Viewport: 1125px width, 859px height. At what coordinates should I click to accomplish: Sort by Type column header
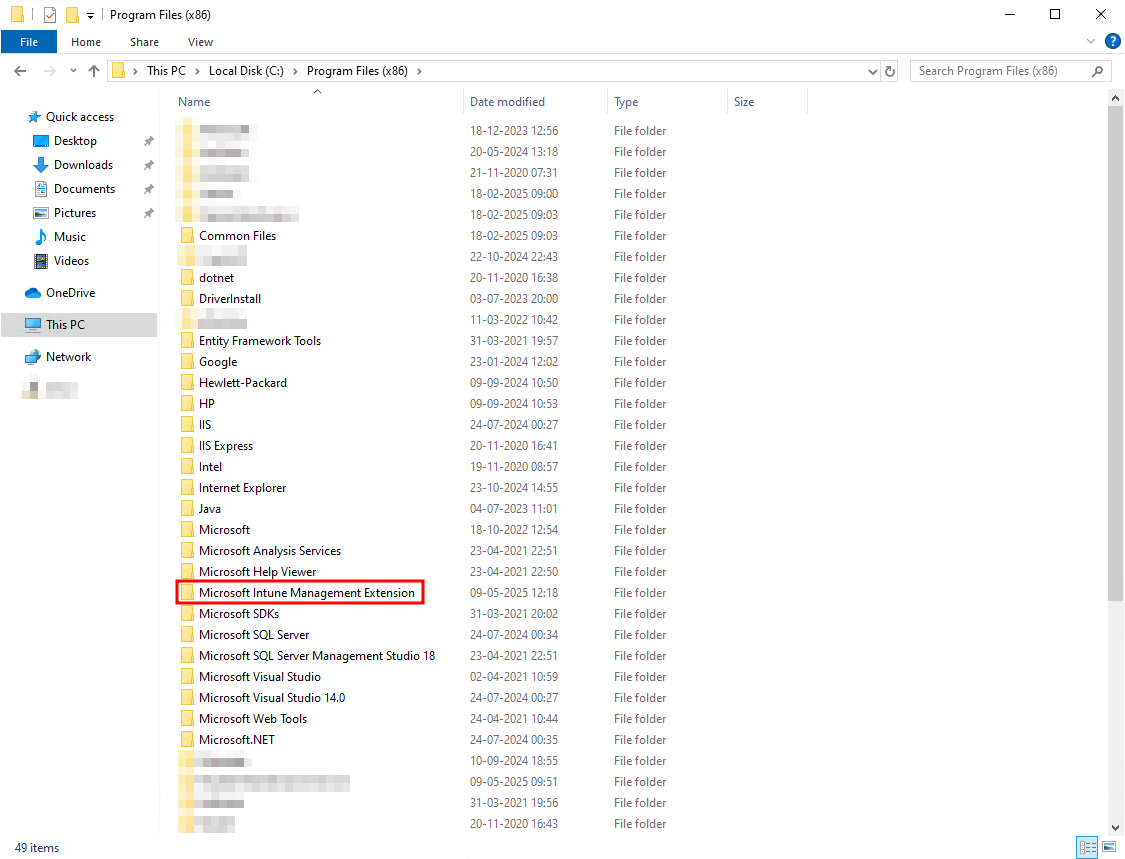[x=626, y=102]
